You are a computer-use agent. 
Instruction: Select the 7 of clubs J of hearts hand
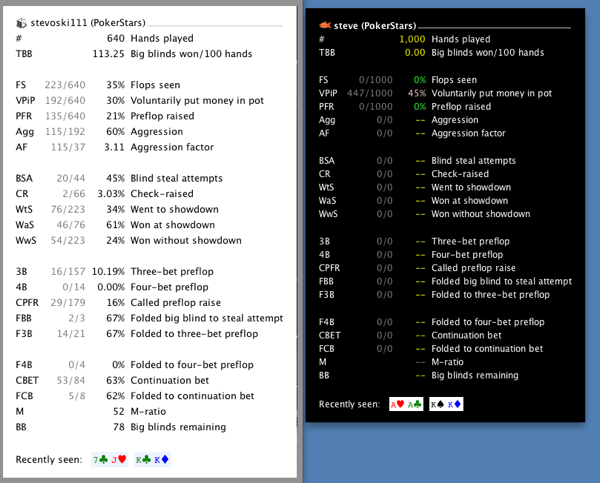[109, 459]
